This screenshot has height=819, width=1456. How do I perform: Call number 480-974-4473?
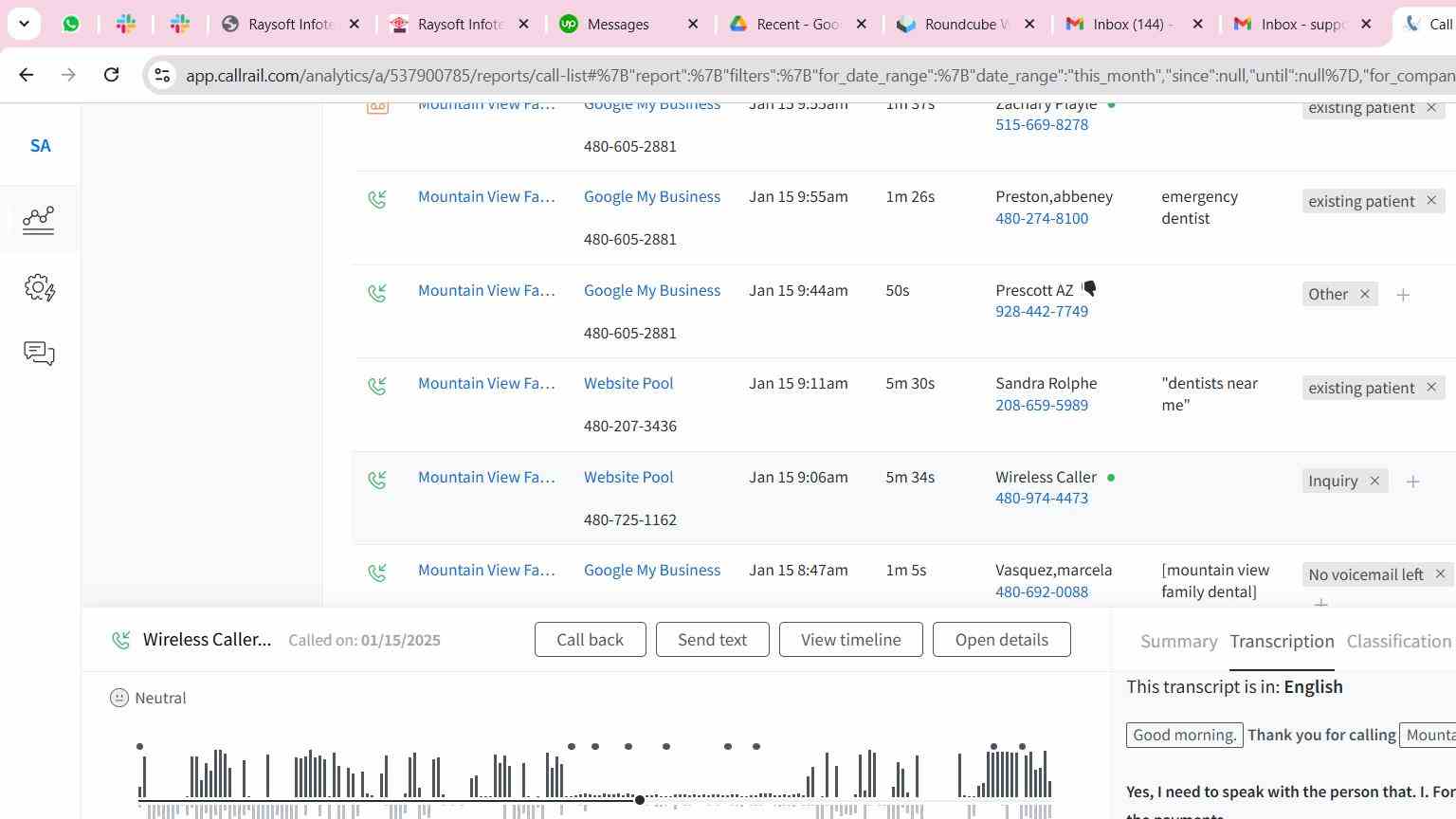tap(1042, 498)
